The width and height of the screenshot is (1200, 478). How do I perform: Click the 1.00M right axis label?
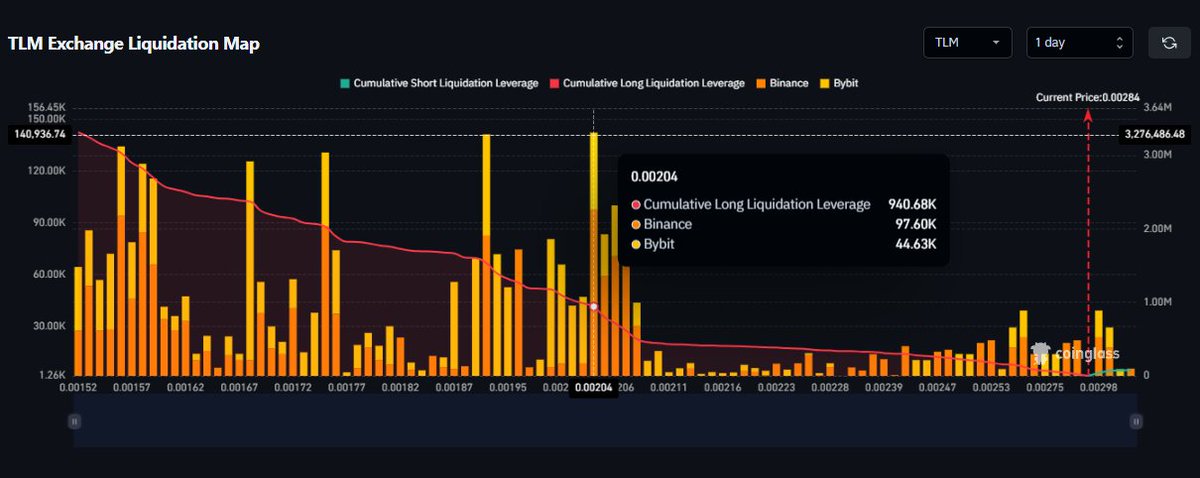(1158, 302)
